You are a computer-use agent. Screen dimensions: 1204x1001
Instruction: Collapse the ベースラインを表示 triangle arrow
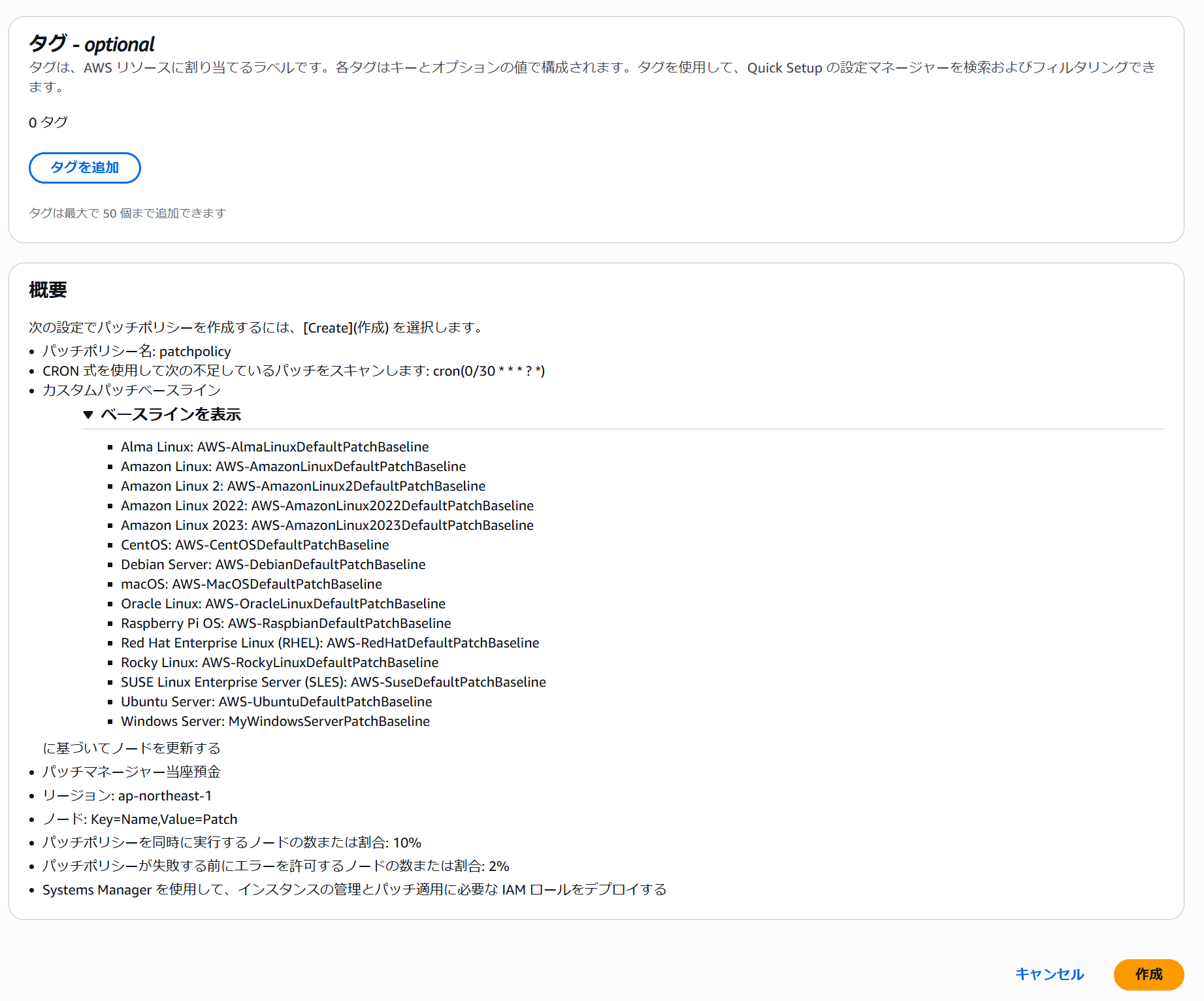point(88,415)
